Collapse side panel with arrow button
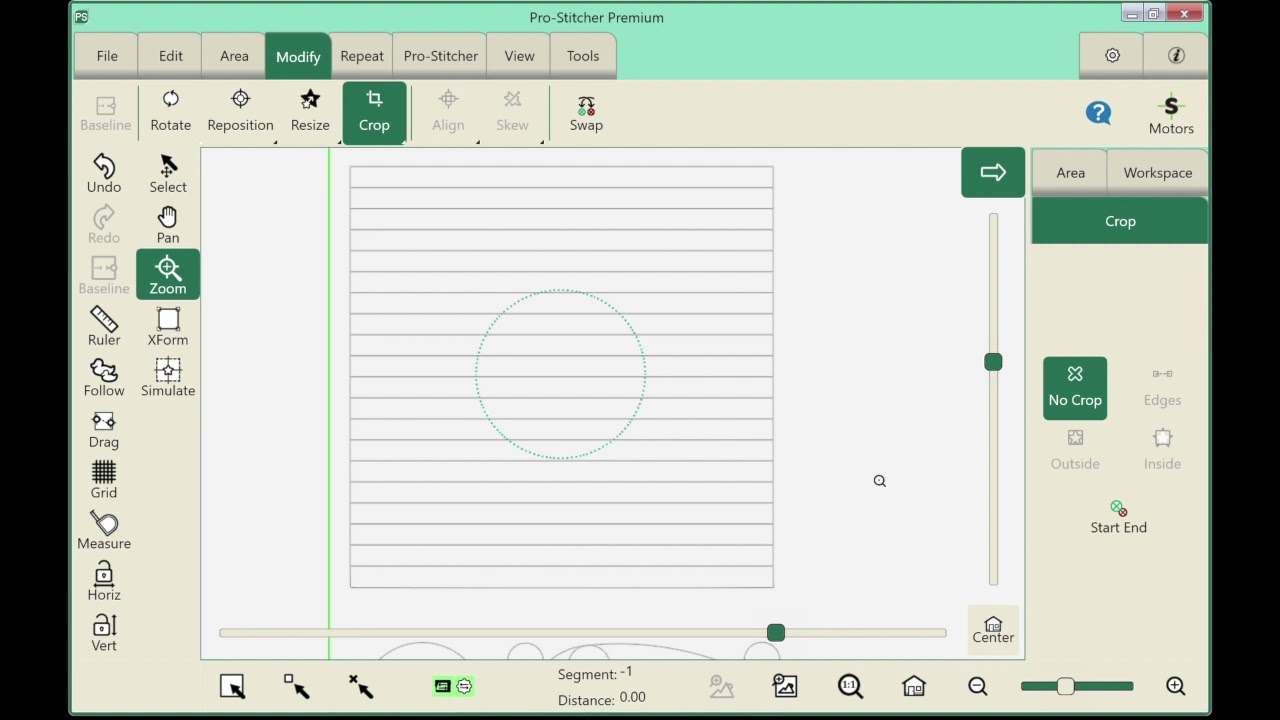The width and height of the screenshot is (1280, 720). pos(993,172)
